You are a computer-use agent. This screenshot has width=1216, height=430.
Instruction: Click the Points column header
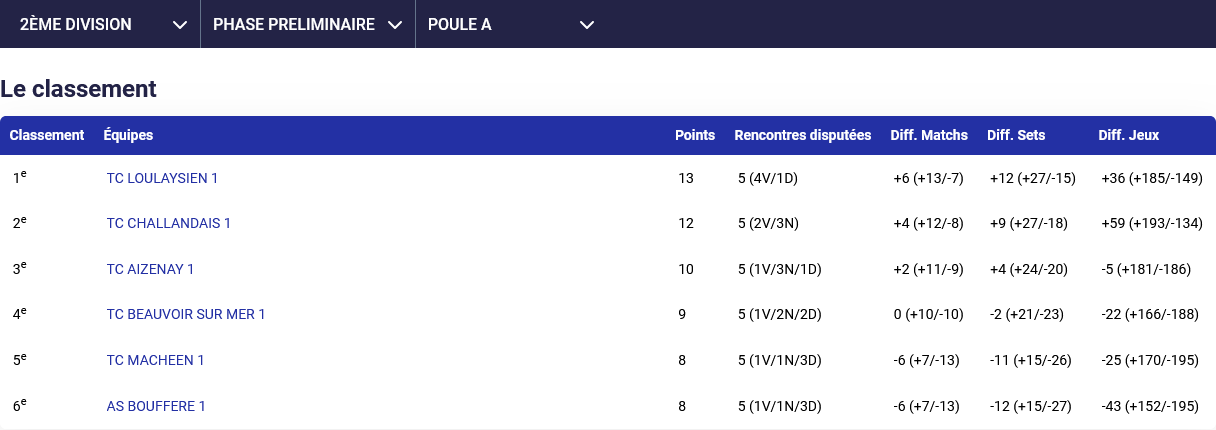[x=695, y=135]
